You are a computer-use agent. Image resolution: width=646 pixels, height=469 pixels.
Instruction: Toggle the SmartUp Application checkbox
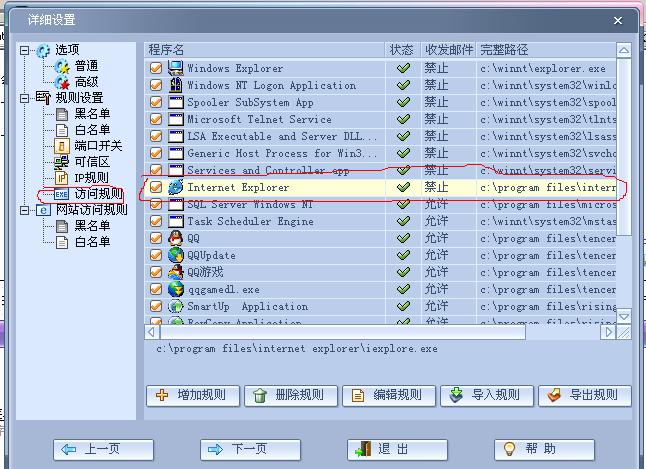156,306
